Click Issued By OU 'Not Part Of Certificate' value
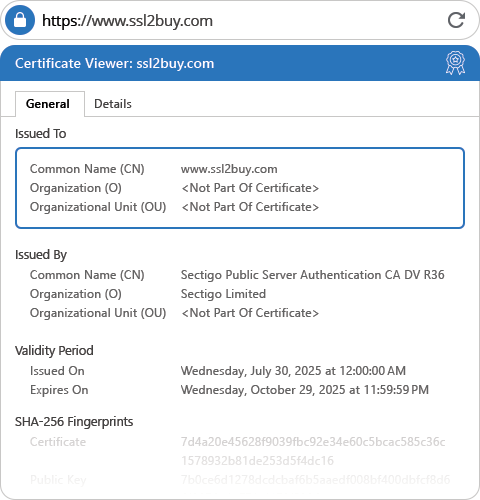 point(250,313)
